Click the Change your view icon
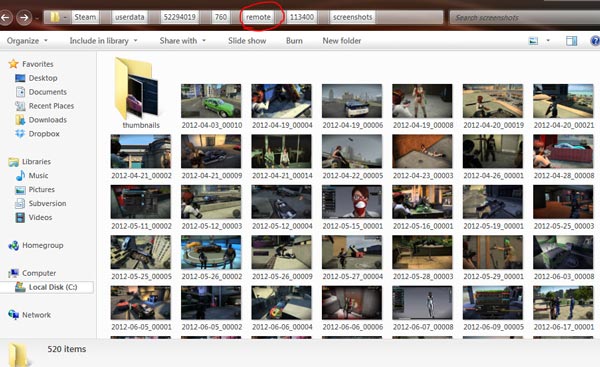This screenshot has height=367, width=600. (x=533, y=41)
